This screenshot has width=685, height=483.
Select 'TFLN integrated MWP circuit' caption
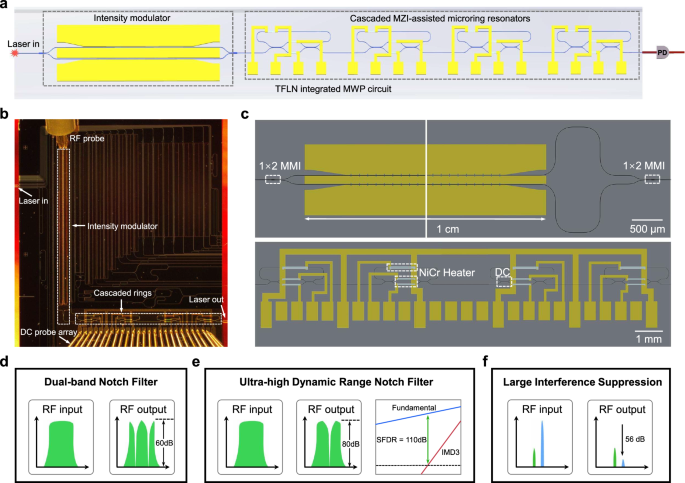(333, 89)
